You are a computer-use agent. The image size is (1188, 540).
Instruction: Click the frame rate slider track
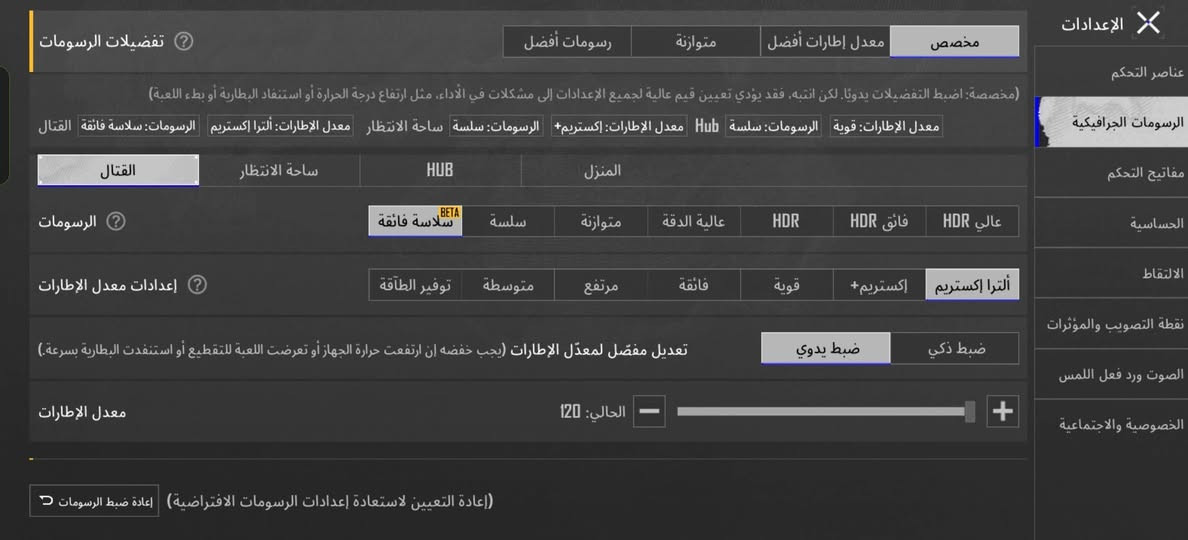pyautogui.click(x=826, y=411)
